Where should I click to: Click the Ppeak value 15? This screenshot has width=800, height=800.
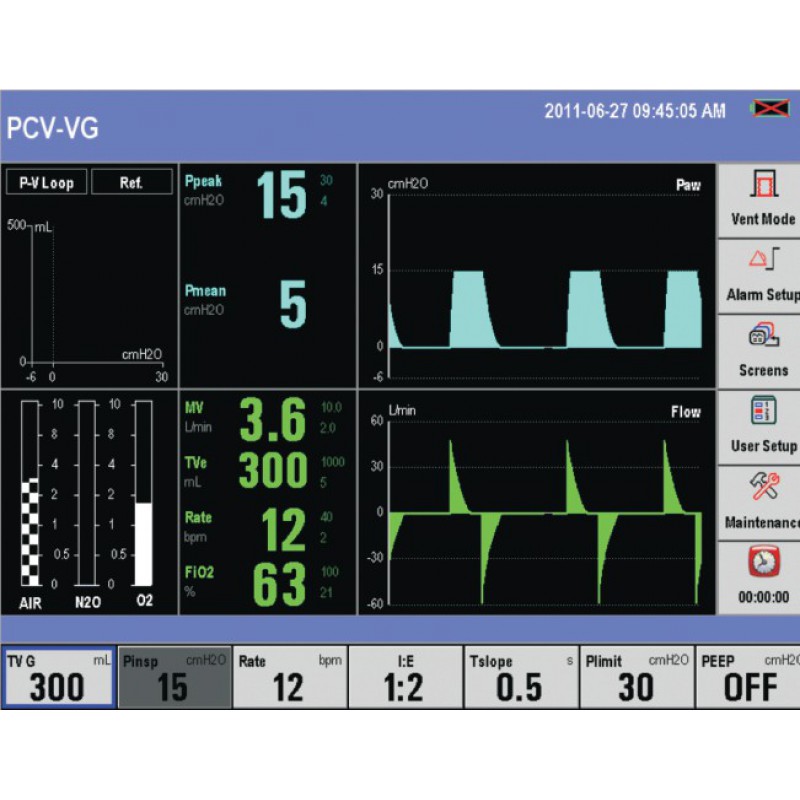point(282,194)
